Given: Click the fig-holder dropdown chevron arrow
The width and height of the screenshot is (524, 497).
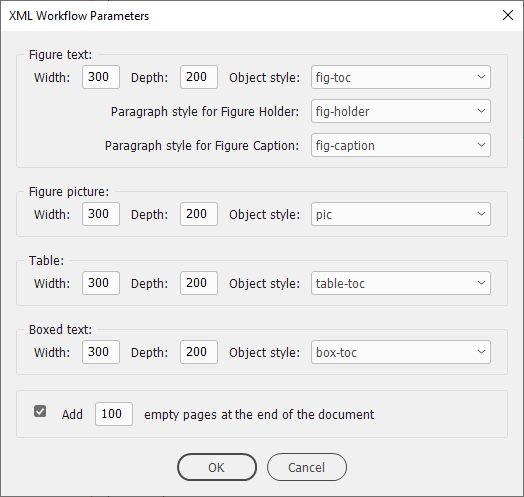Looking at the screenshot, I should (x=481, y=111).
